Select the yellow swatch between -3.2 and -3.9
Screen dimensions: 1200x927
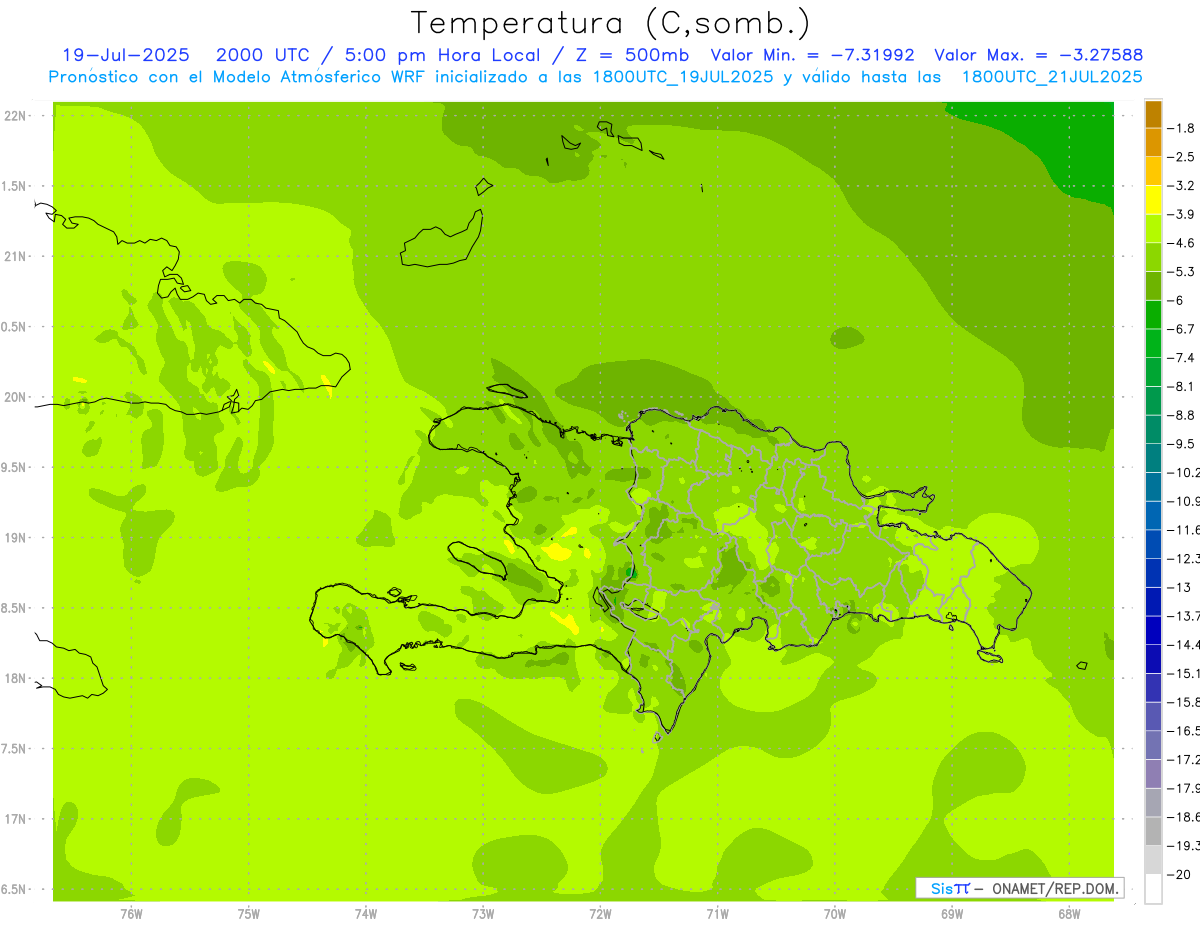pyautogui.click(x=1153, y=200)
